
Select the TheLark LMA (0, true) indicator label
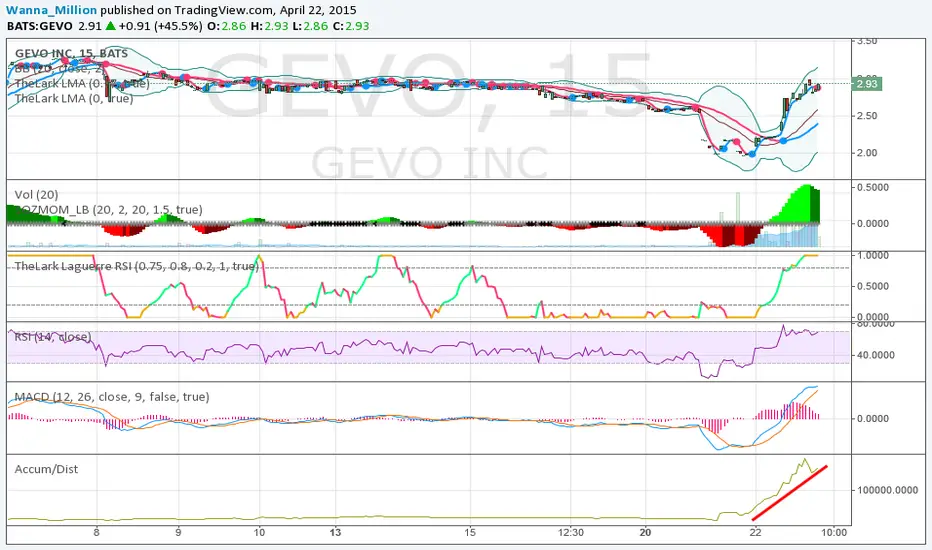(74, 98)
